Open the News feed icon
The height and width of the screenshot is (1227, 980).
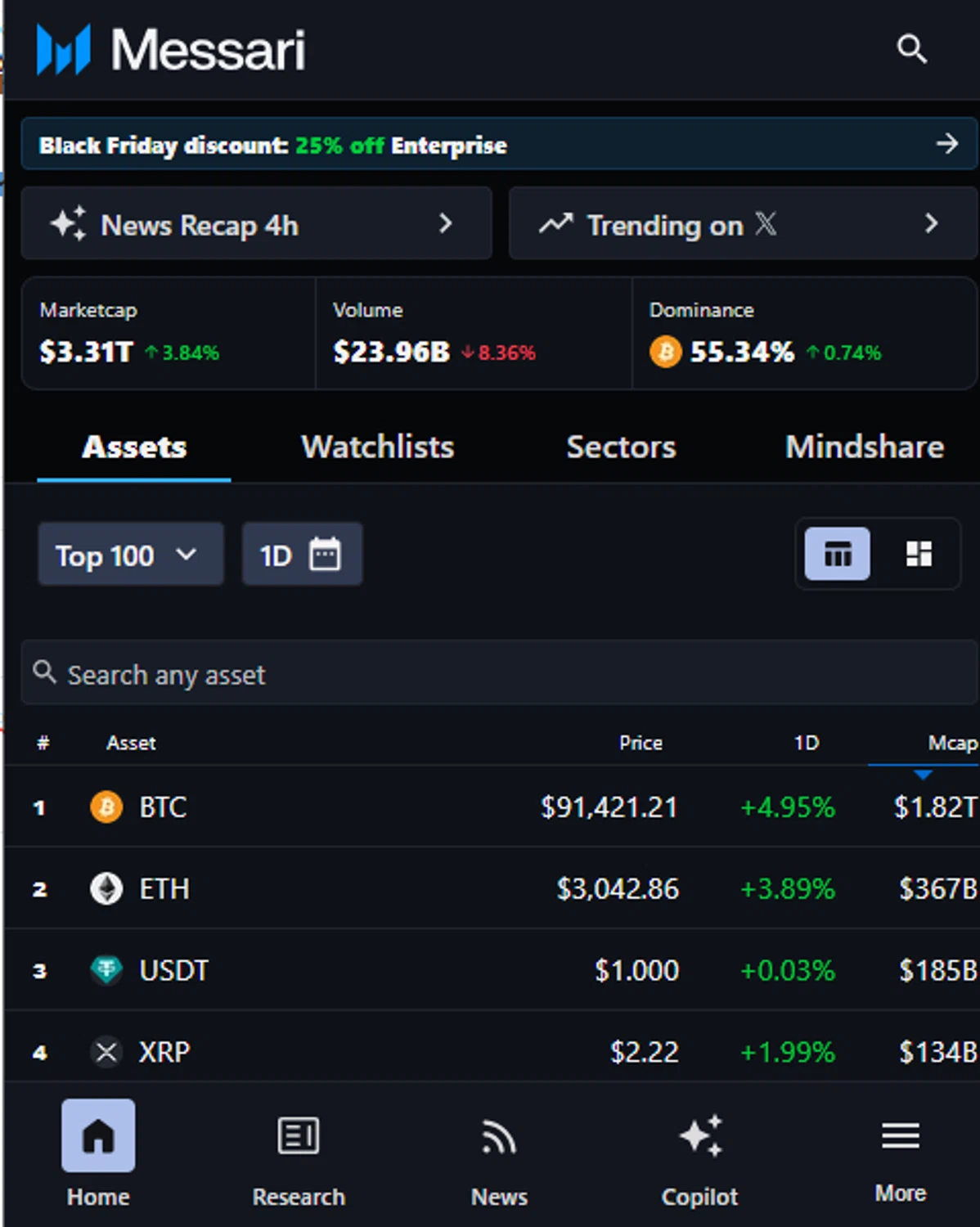click(499, 1137)
